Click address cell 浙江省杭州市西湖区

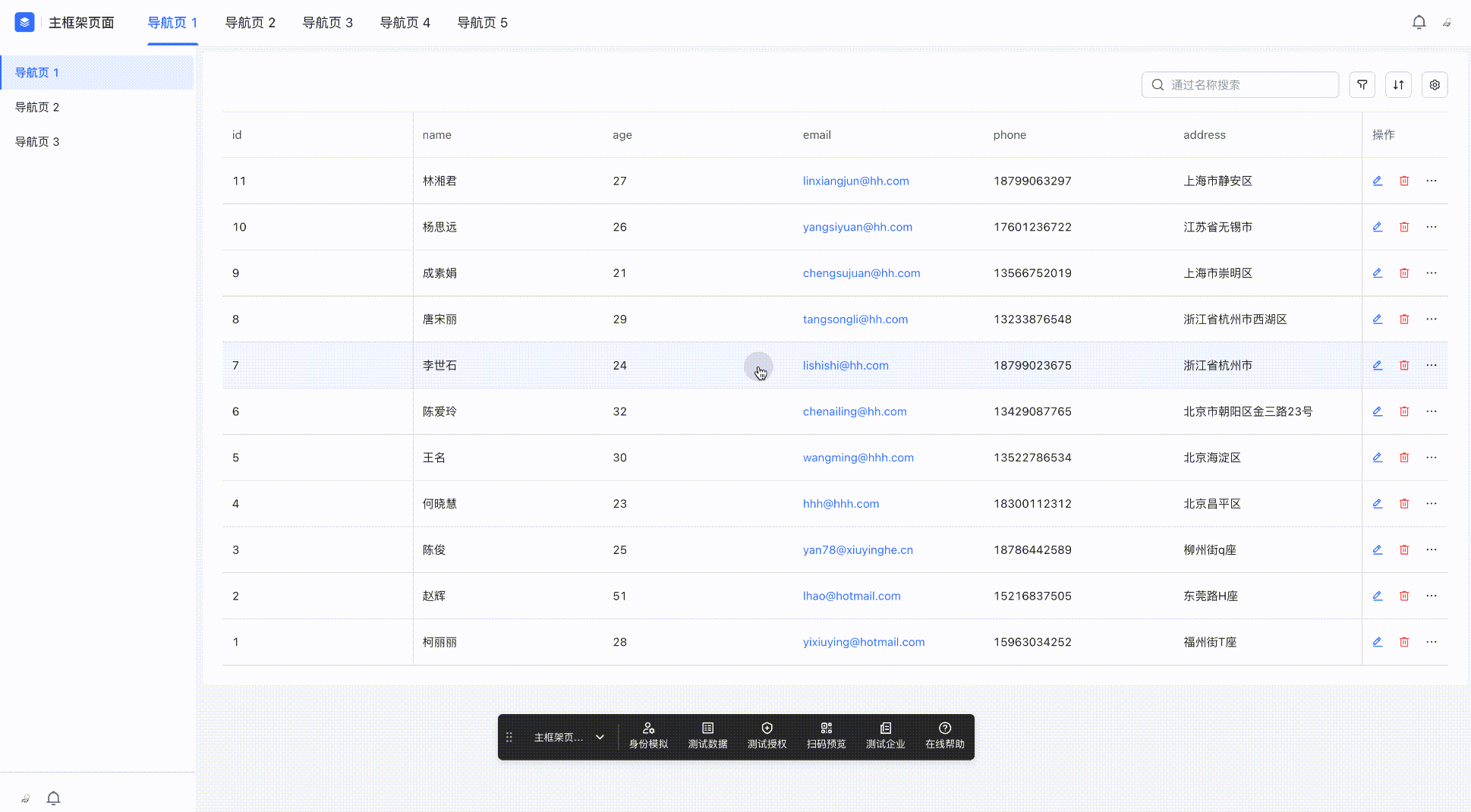1235,319
